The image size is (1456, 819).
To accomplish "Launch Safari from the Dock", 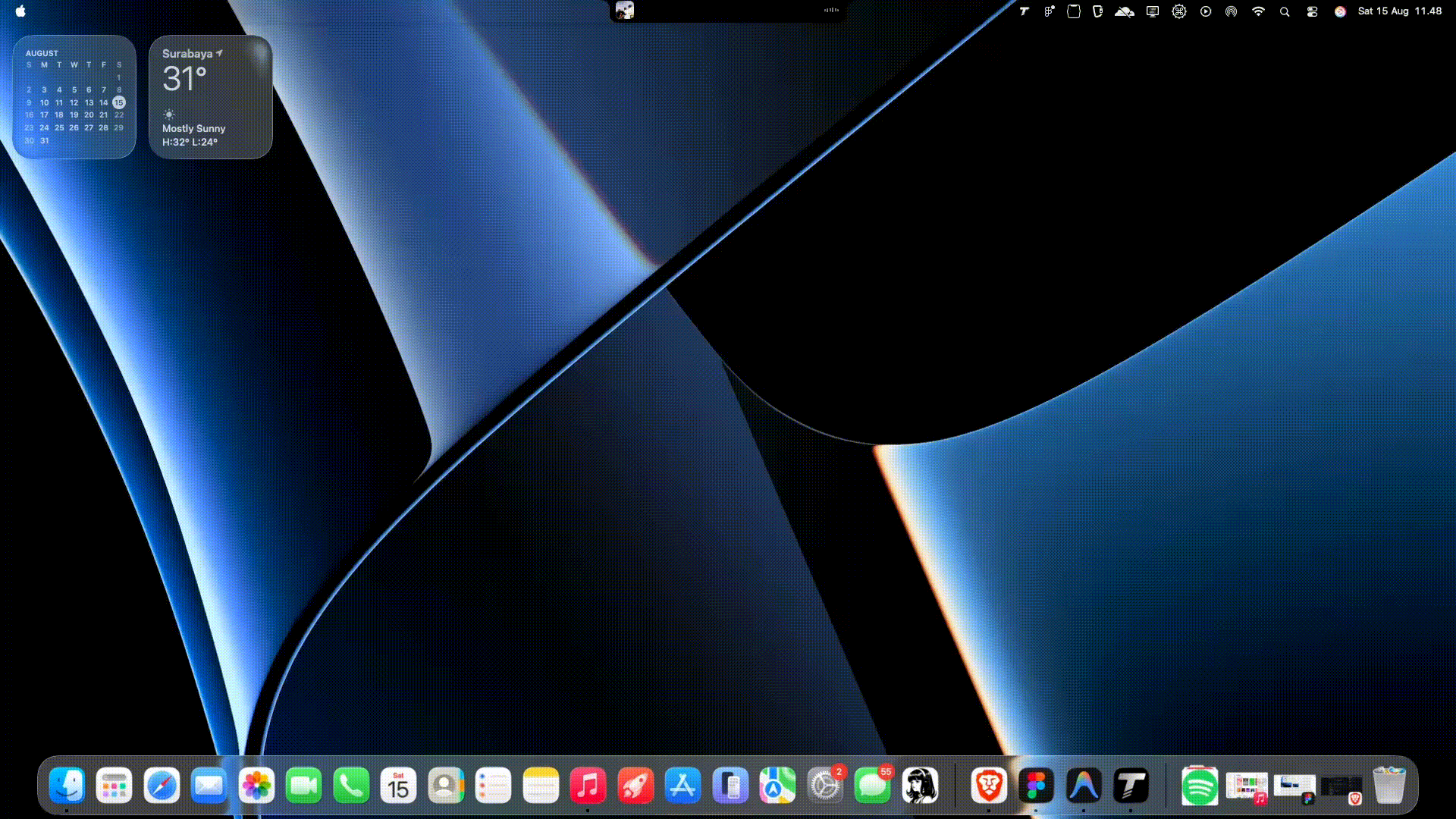I will point(162,786).
